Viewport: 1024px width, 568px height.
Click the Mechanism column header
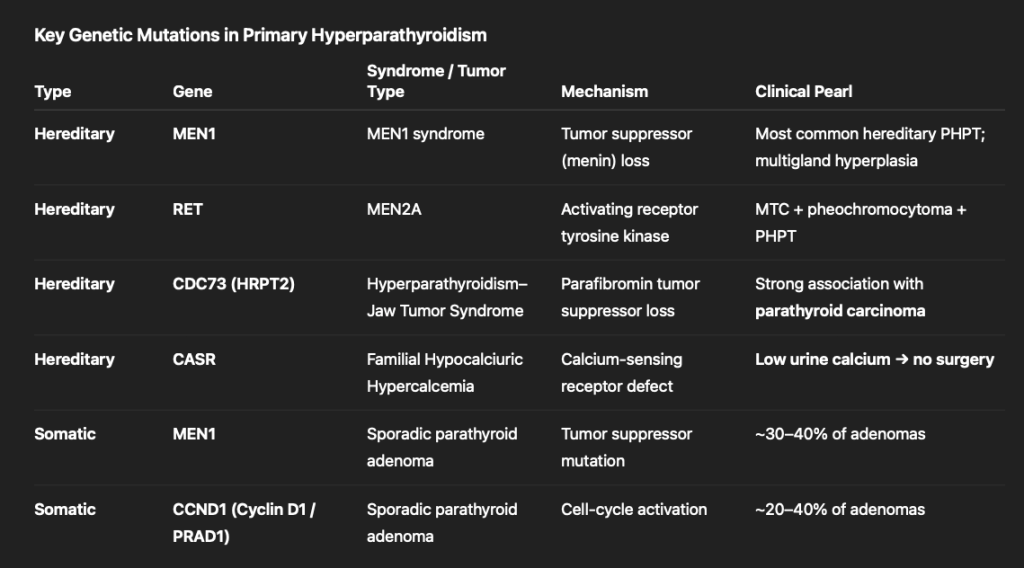point(604,91)
